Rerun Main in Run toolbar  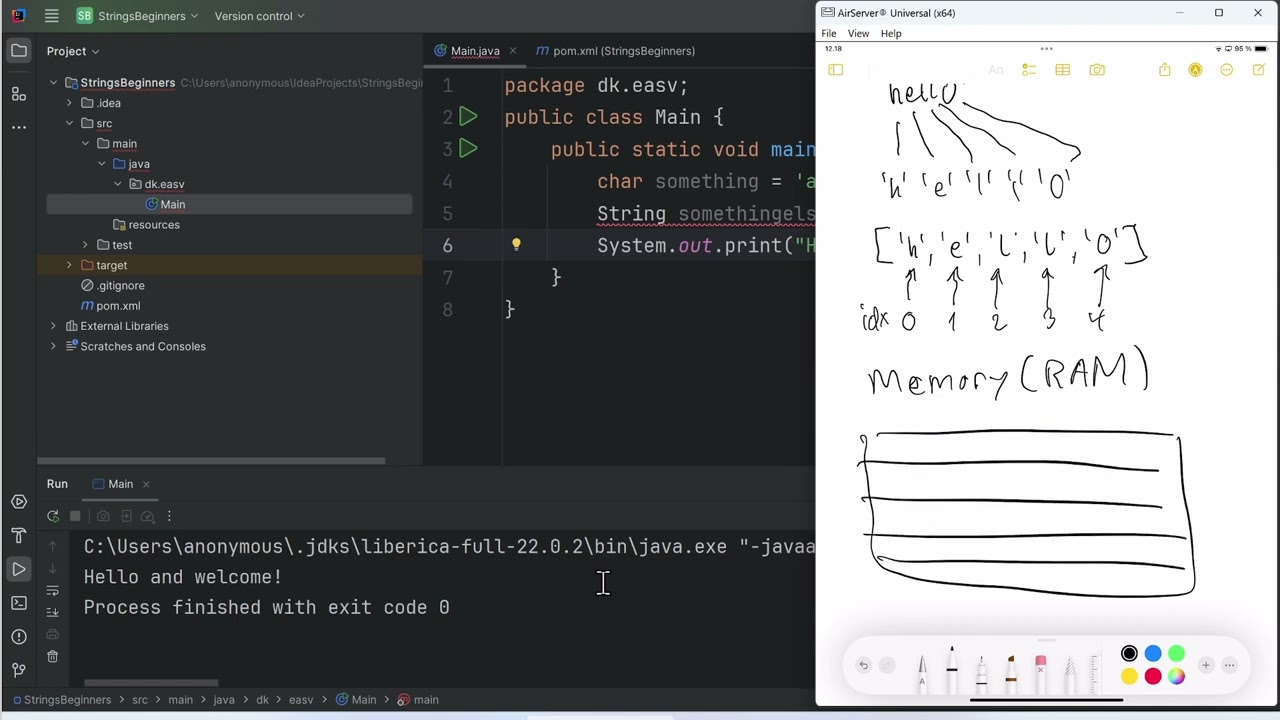53,516
